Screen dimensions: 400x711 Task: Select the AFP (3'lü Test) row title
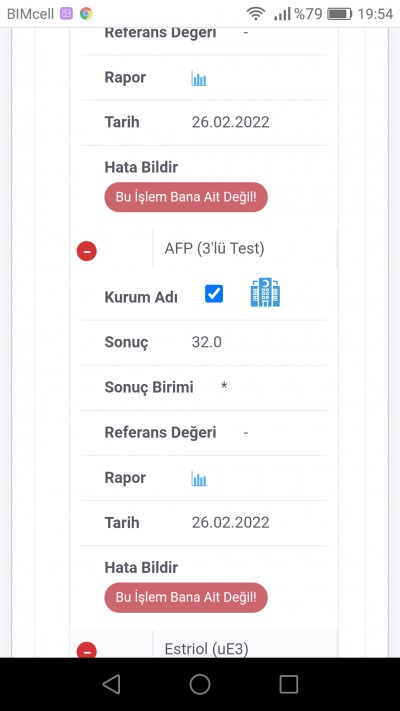coord(215,248)
